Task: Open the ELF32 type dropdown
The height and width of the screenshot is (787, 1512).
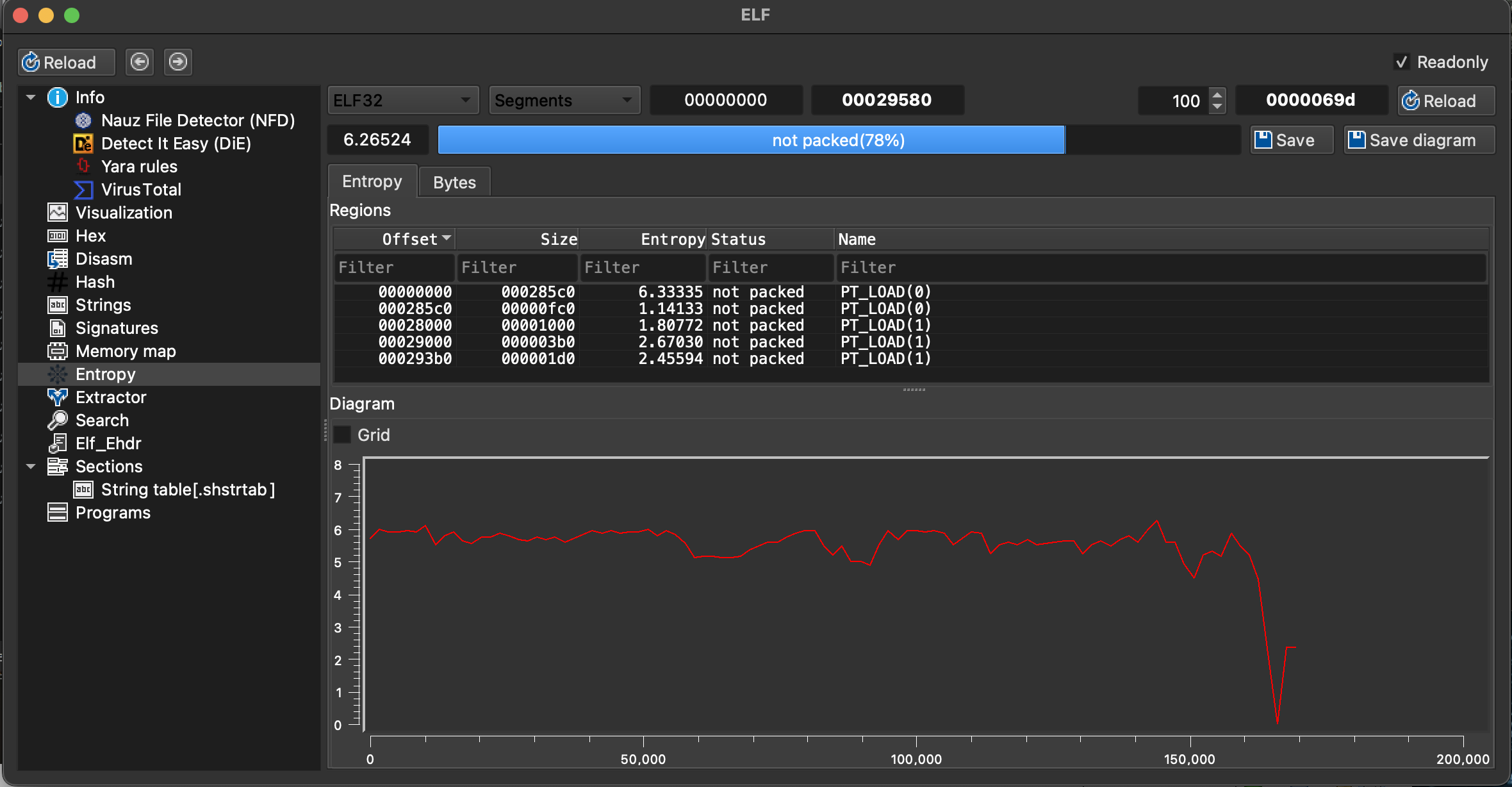Action: tap(403, 101)
